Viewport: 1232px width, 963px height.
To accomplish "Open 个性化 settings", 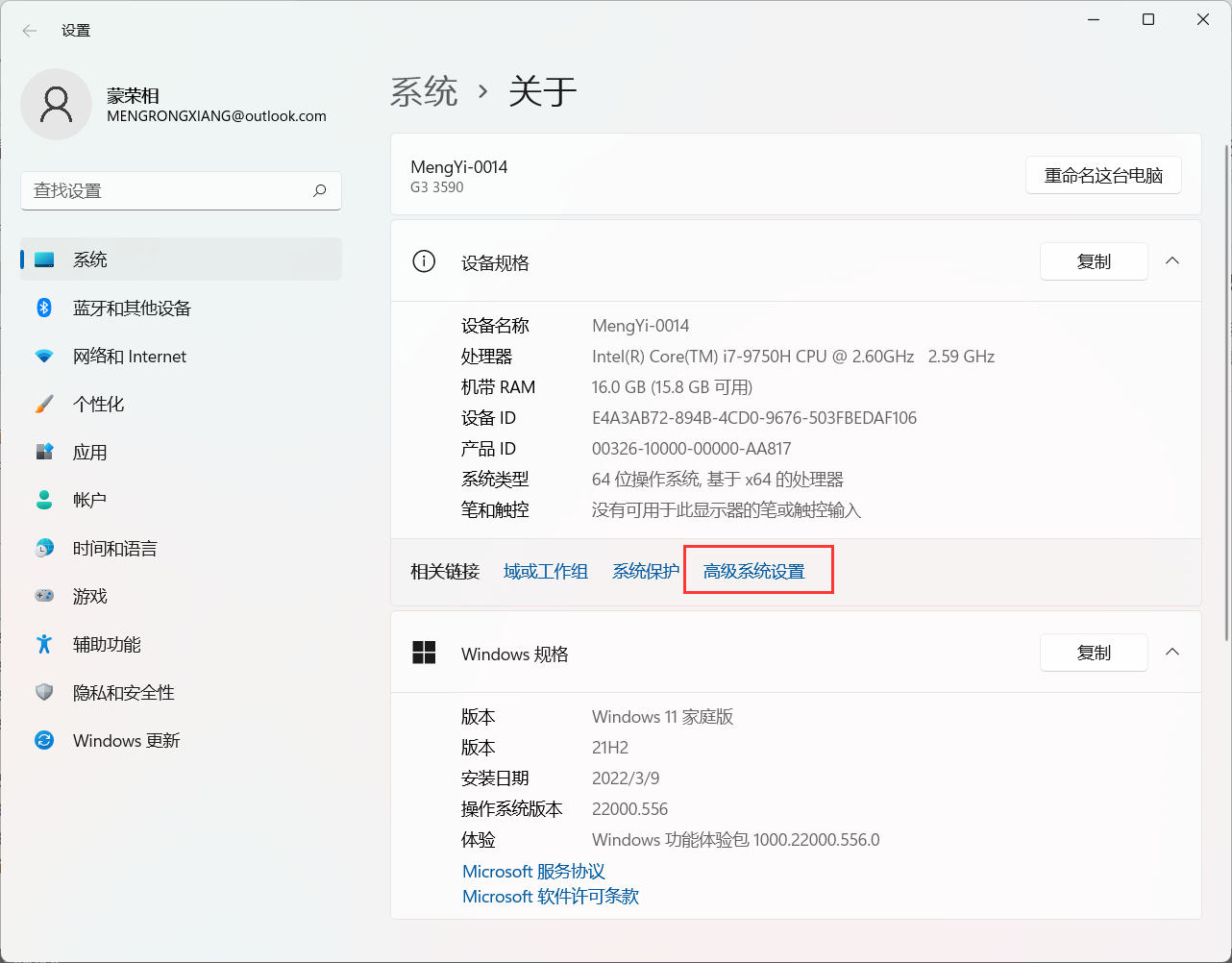I will coord(182,404).
